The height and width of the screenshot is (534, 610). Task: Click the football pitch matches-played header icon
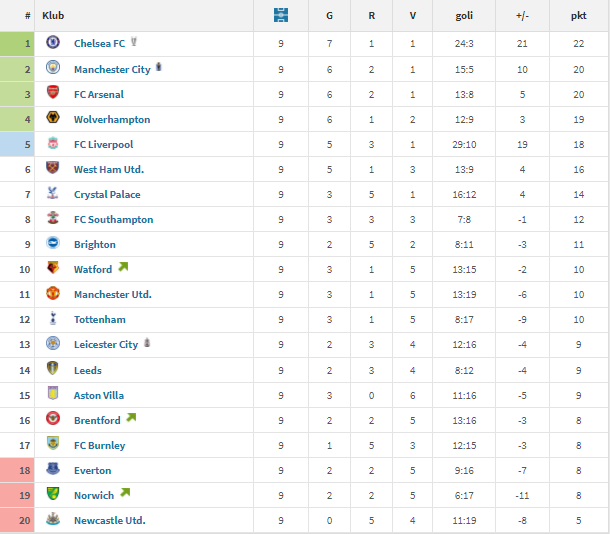(281, 15)
